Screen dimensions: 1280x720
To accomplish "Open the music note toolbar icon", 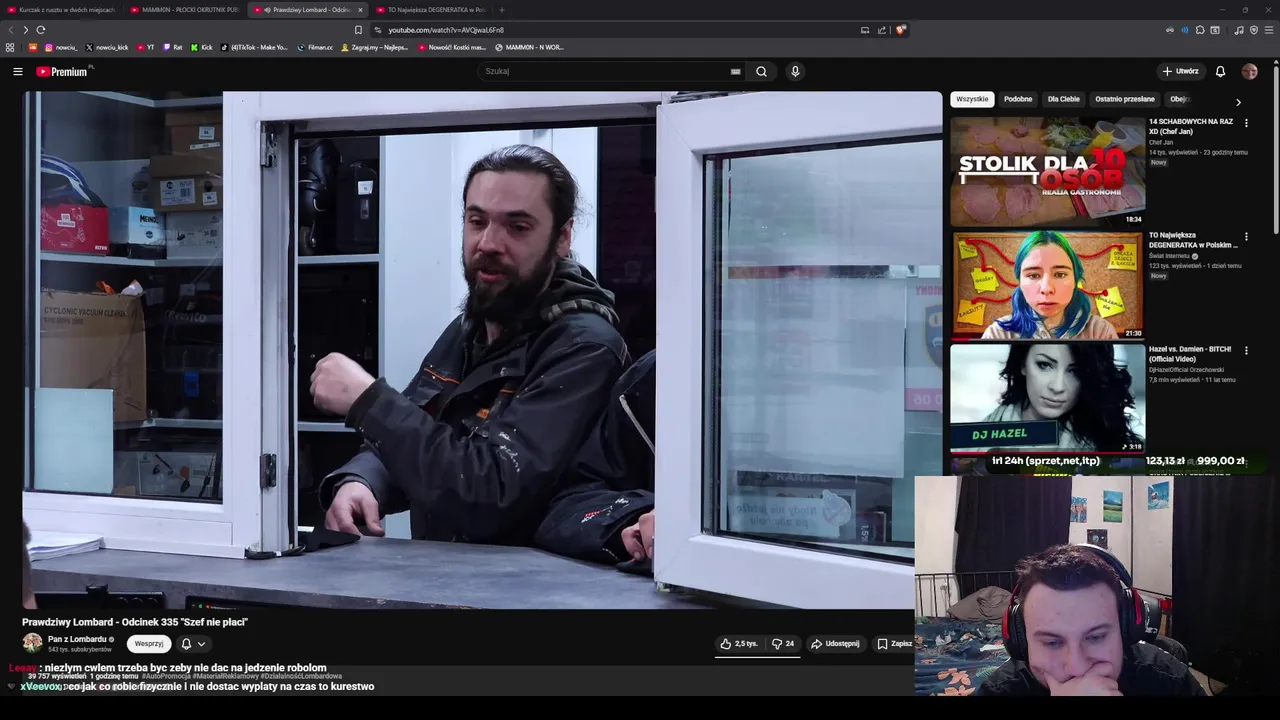I will click(1239, 30).
